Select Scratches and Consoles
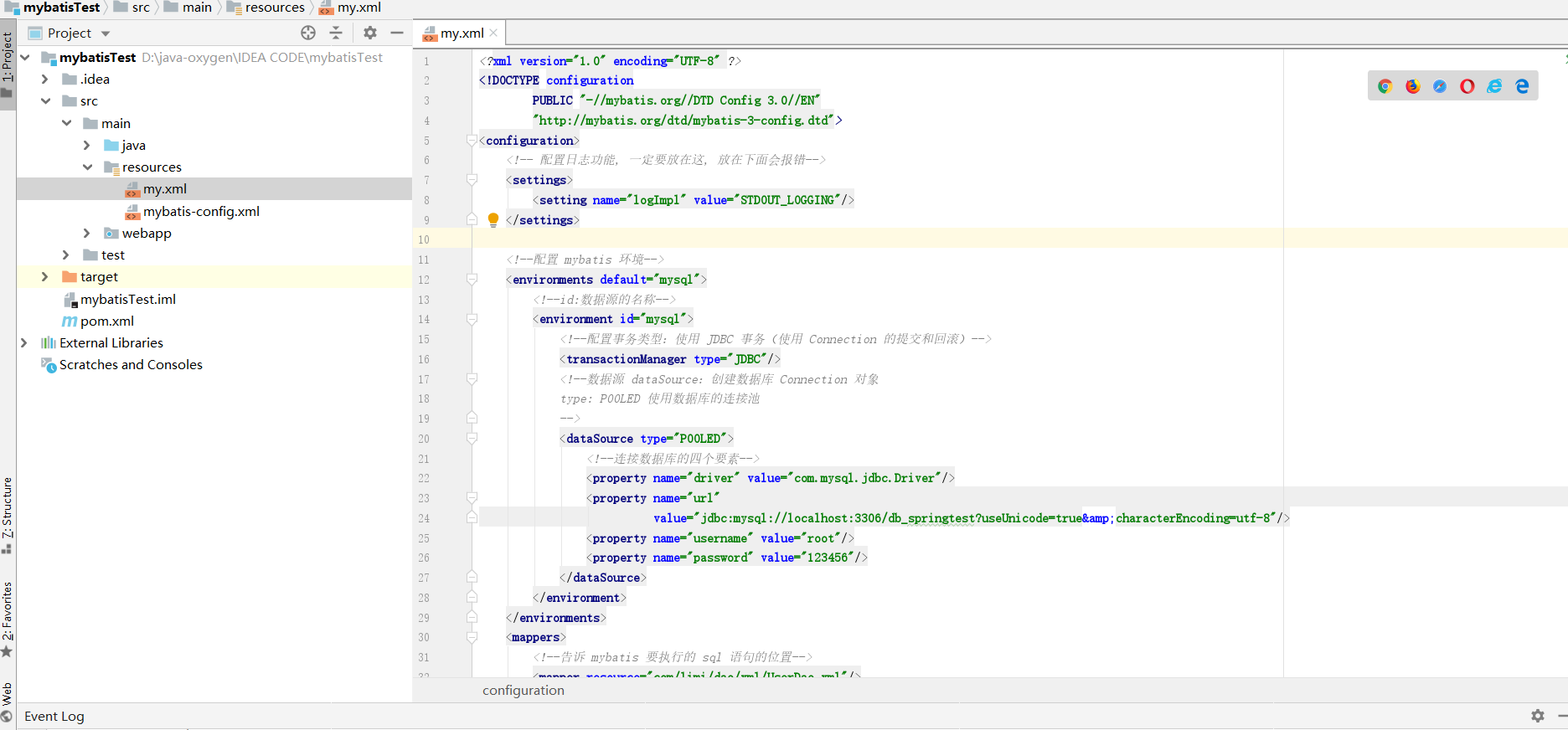 (131, 364)
